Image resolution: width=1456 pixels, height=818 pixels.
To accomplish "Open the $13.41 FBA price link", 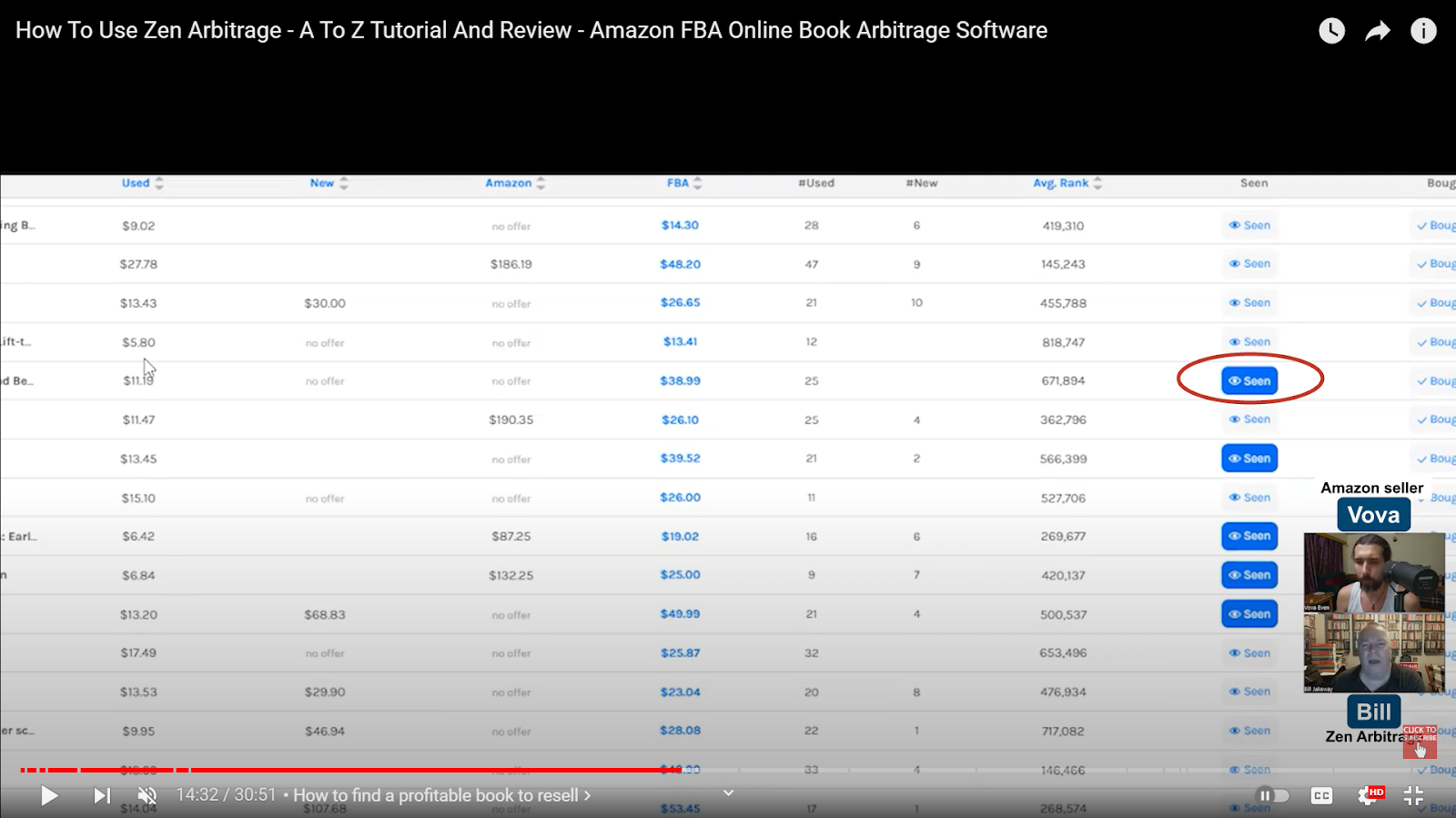I will click(x=680, y=342).
